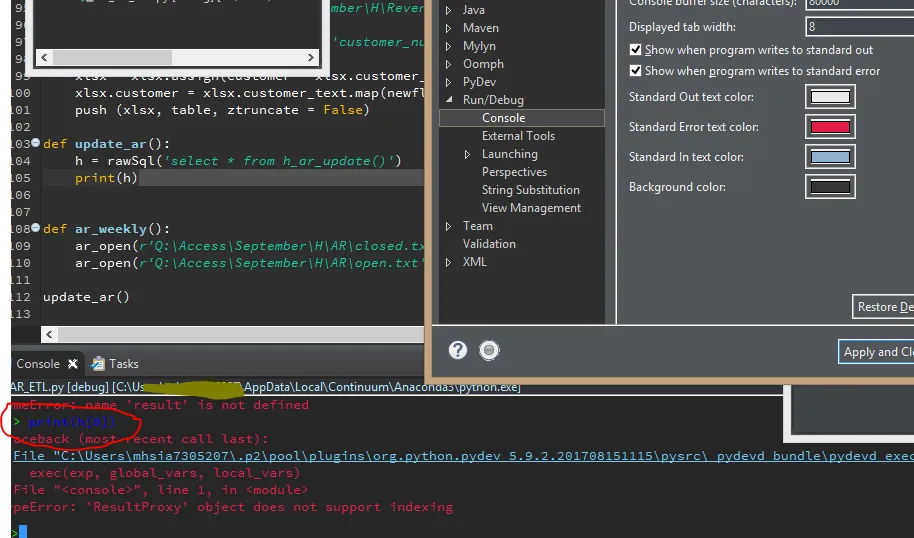Open String Substitution preference page
914x538 pixels.
tap(530, 190)
